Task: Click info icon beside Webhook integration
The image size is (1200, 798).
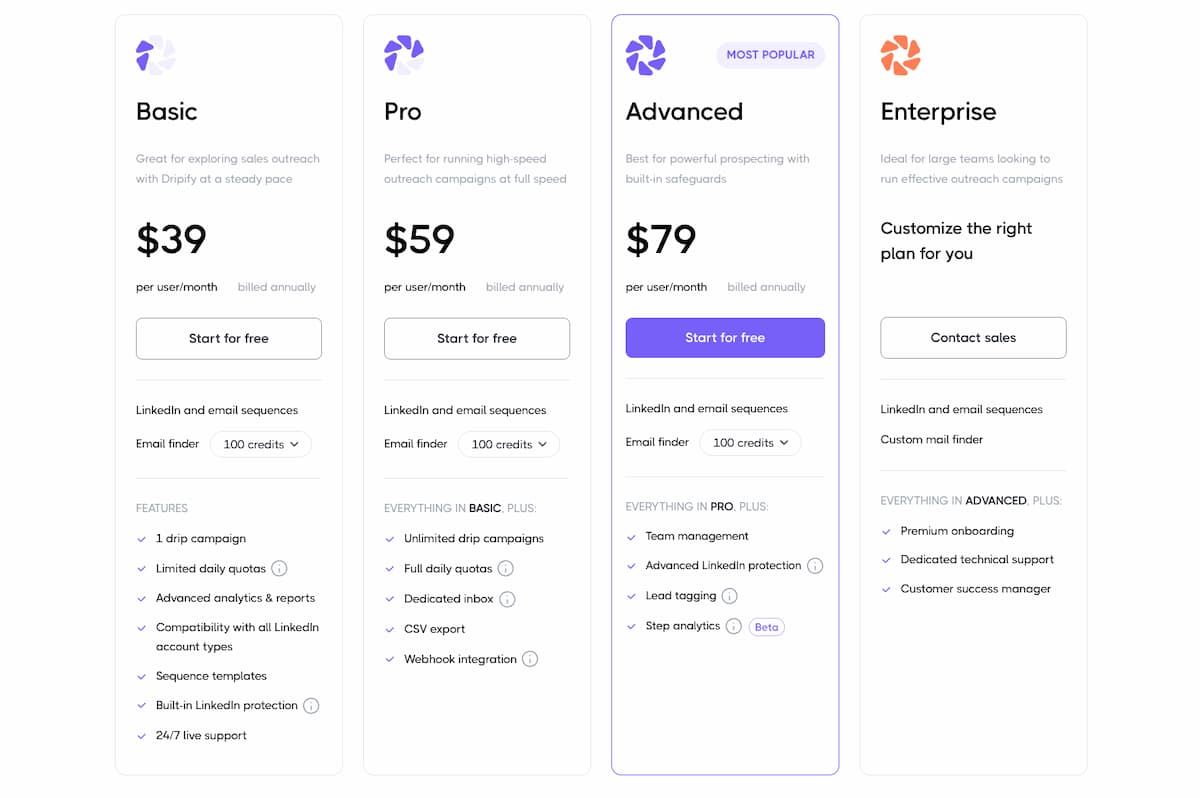Action: [x=530, y=659]
